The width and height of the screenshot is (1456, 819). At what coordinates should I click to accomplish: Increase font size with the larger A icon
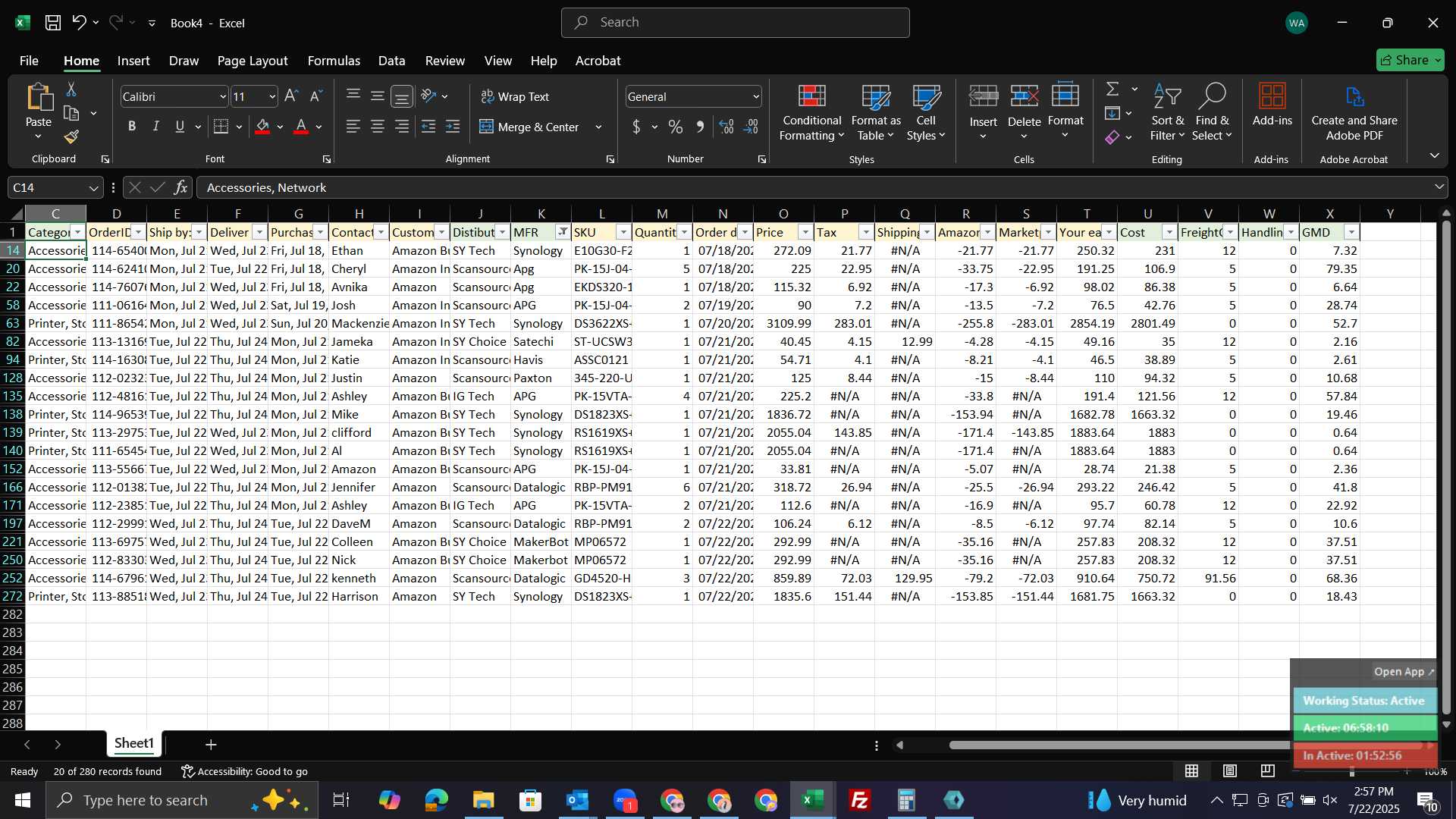(291, 96)
